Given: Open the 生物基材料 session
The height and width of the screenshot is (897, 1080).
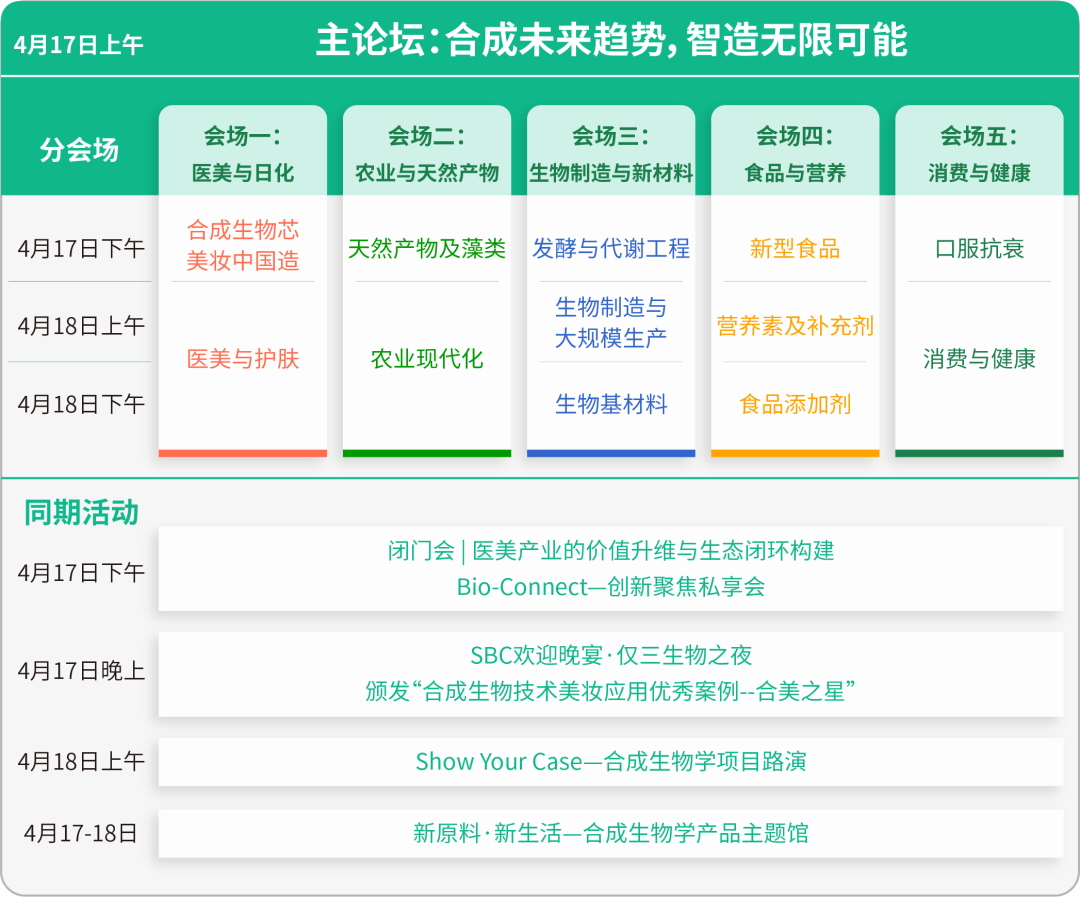Looking at the screenshot, I should pos(611,405).
